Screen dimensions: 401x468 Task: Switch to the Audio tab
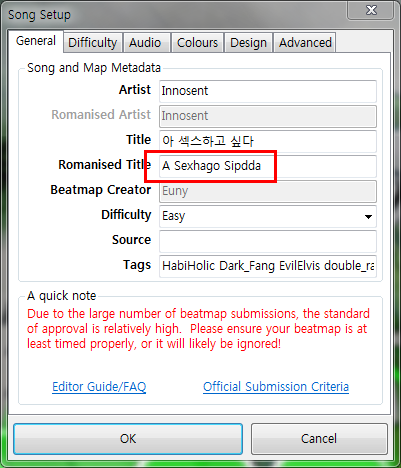(x=145, y=43)
